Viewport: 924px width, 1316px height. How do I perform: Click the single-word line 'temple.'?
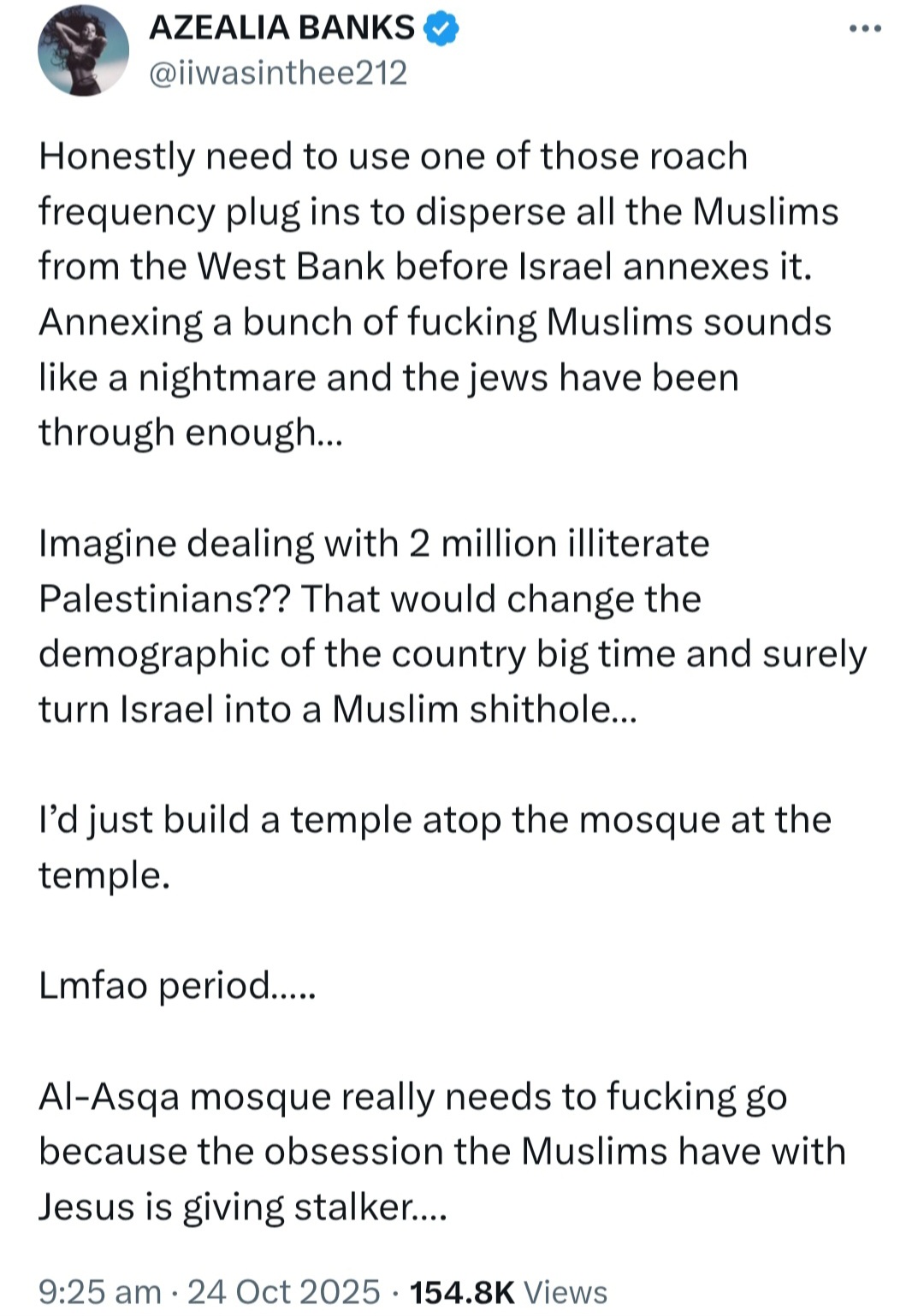[104, 876]
